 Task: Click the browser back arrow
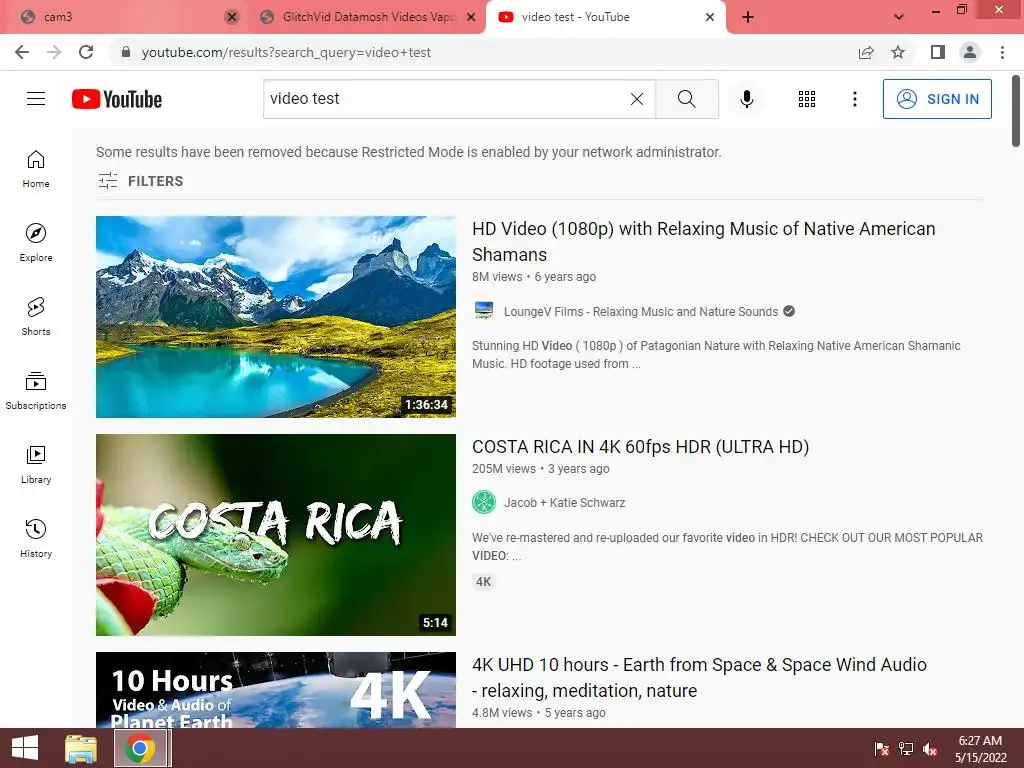(22, 52)
